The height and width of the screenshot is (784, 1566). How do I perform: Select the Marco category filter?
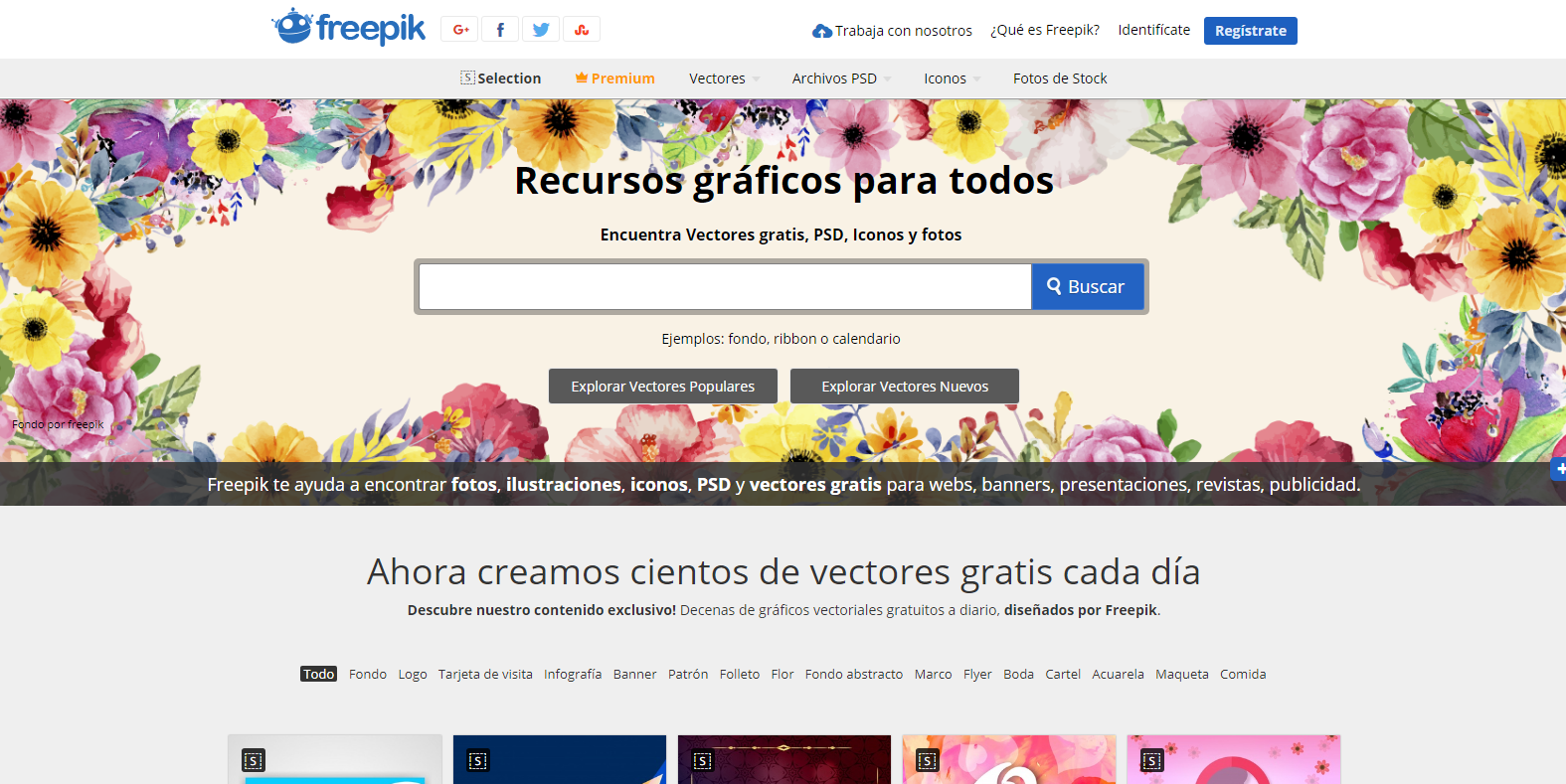933,674
